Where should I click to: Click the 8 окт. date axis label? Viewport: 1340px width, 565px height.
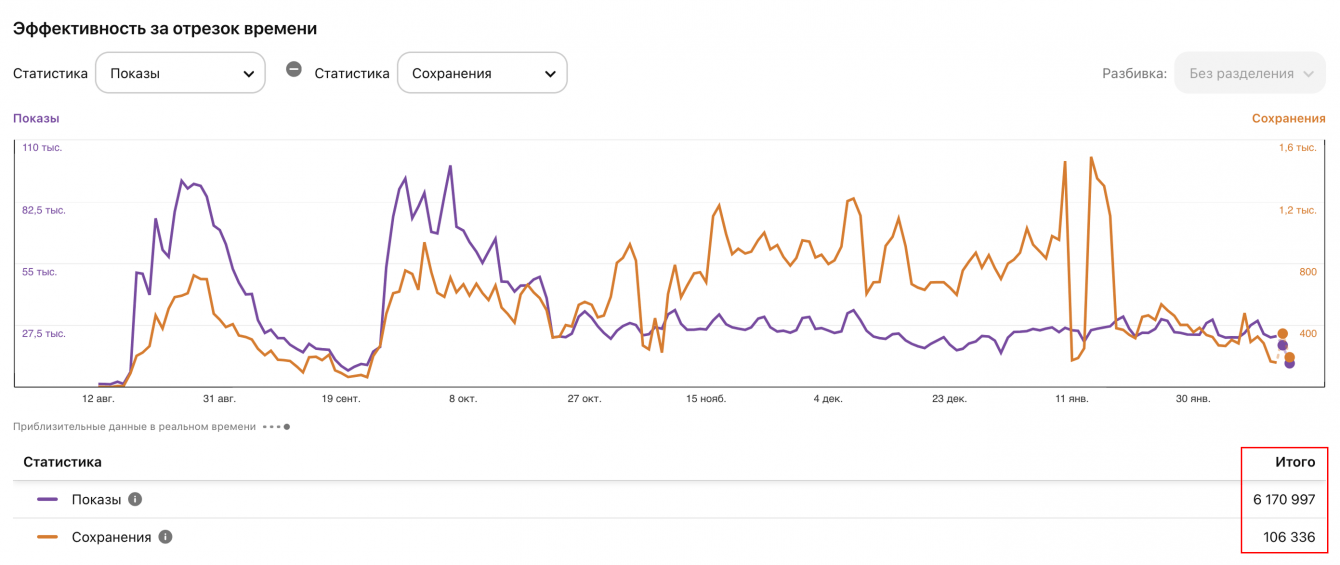pyautogui.click(x=462, y=398)
